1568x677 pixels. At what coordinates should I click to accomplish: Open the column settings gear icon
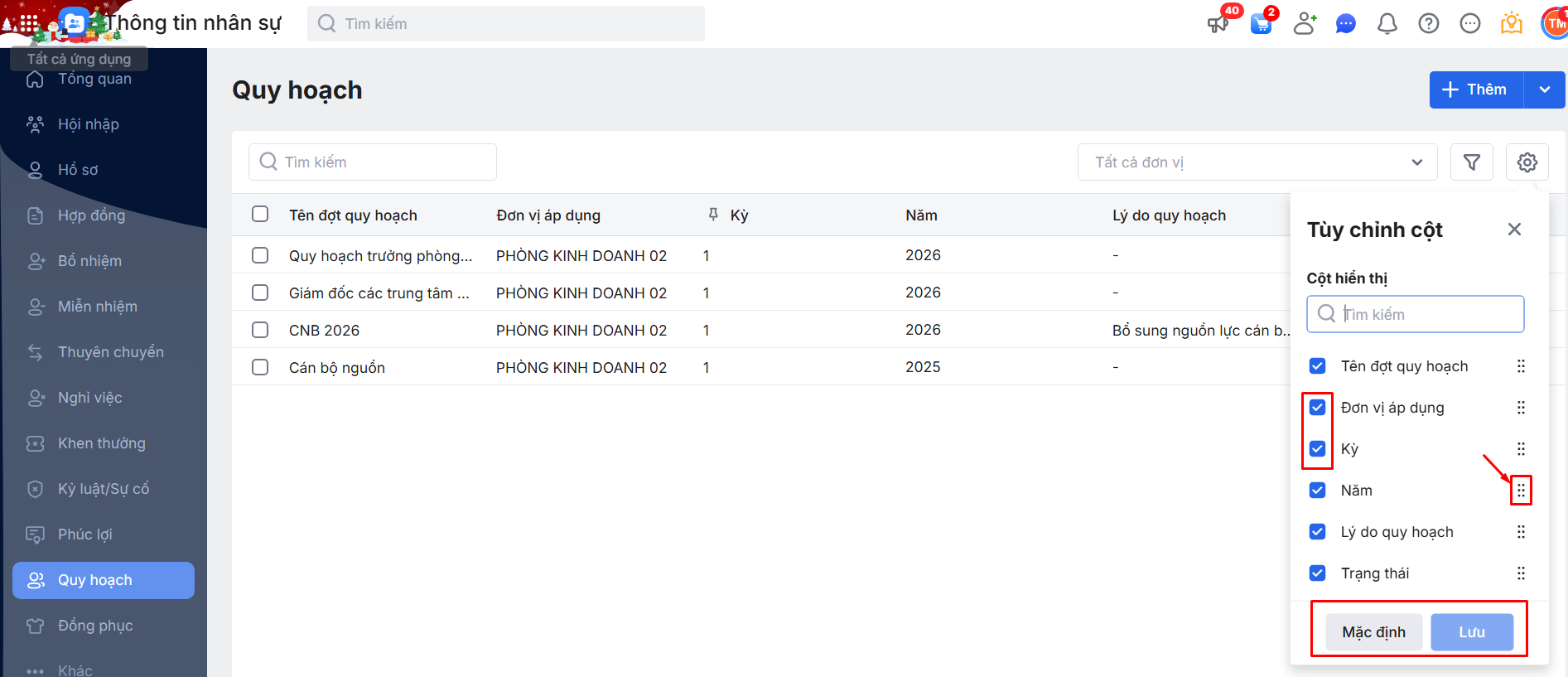(x=1527, y=162)
